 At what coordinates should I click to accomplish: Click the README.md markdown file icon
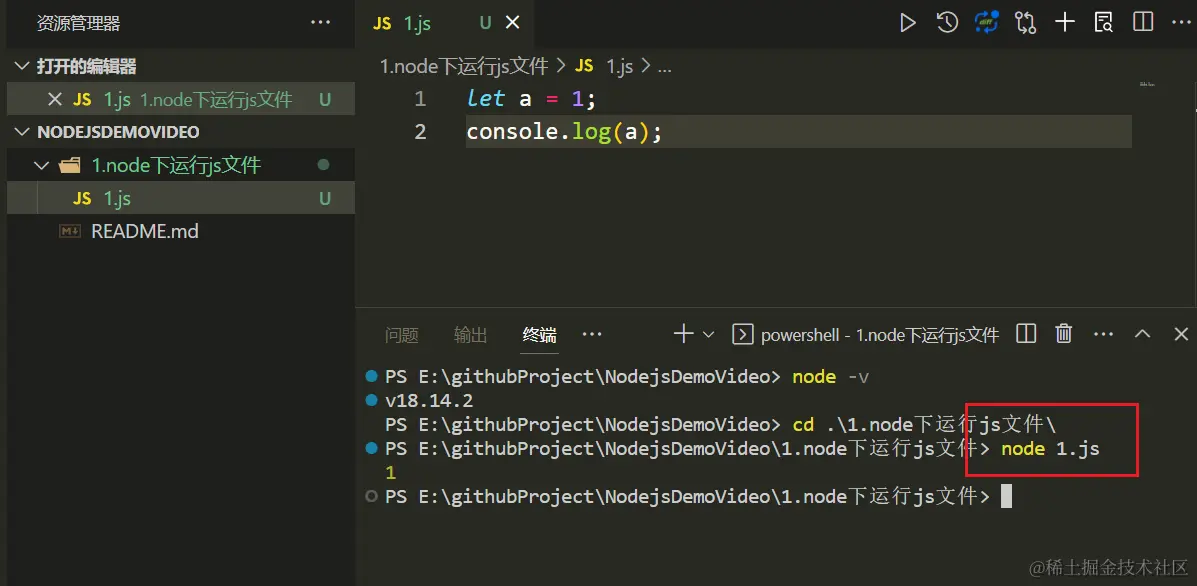(70, 231)
